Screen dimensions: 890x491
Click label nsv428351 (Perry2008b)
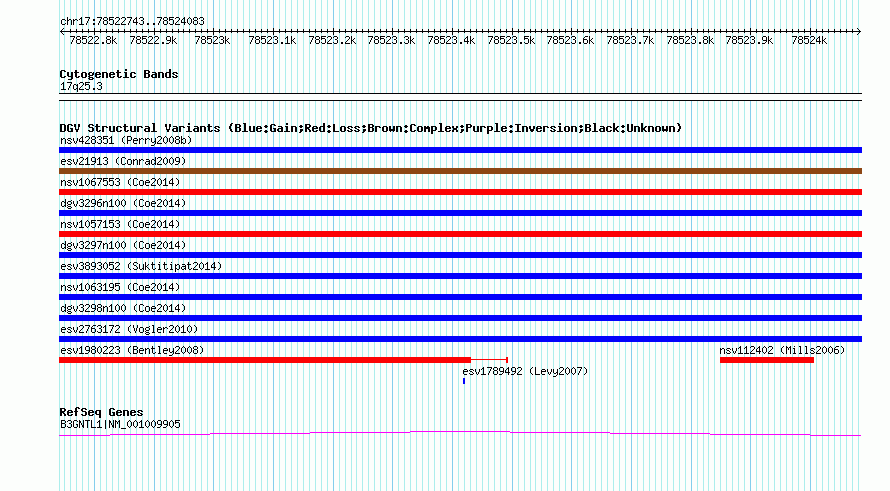click(x=126, y=140)
